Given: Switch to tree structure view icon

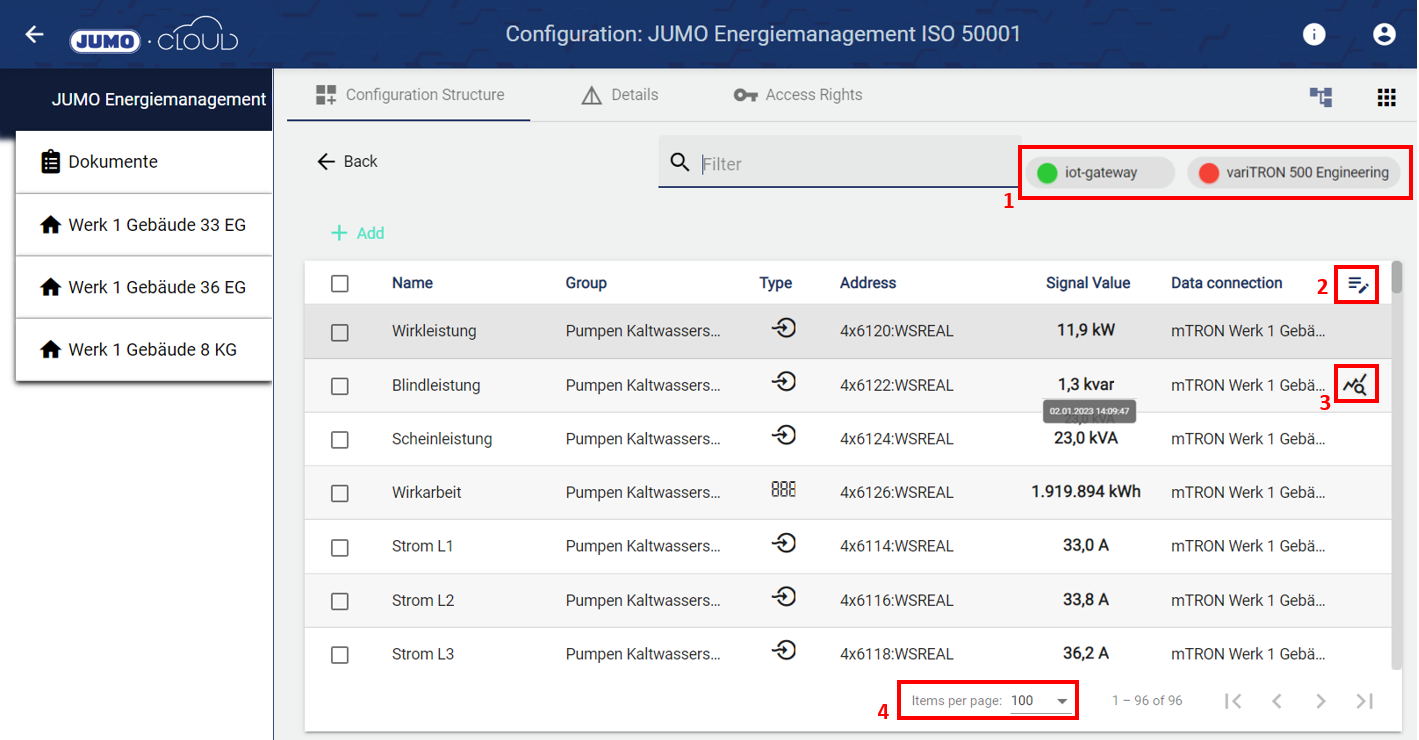Looking at the screenshot, I should [1321, 97].
